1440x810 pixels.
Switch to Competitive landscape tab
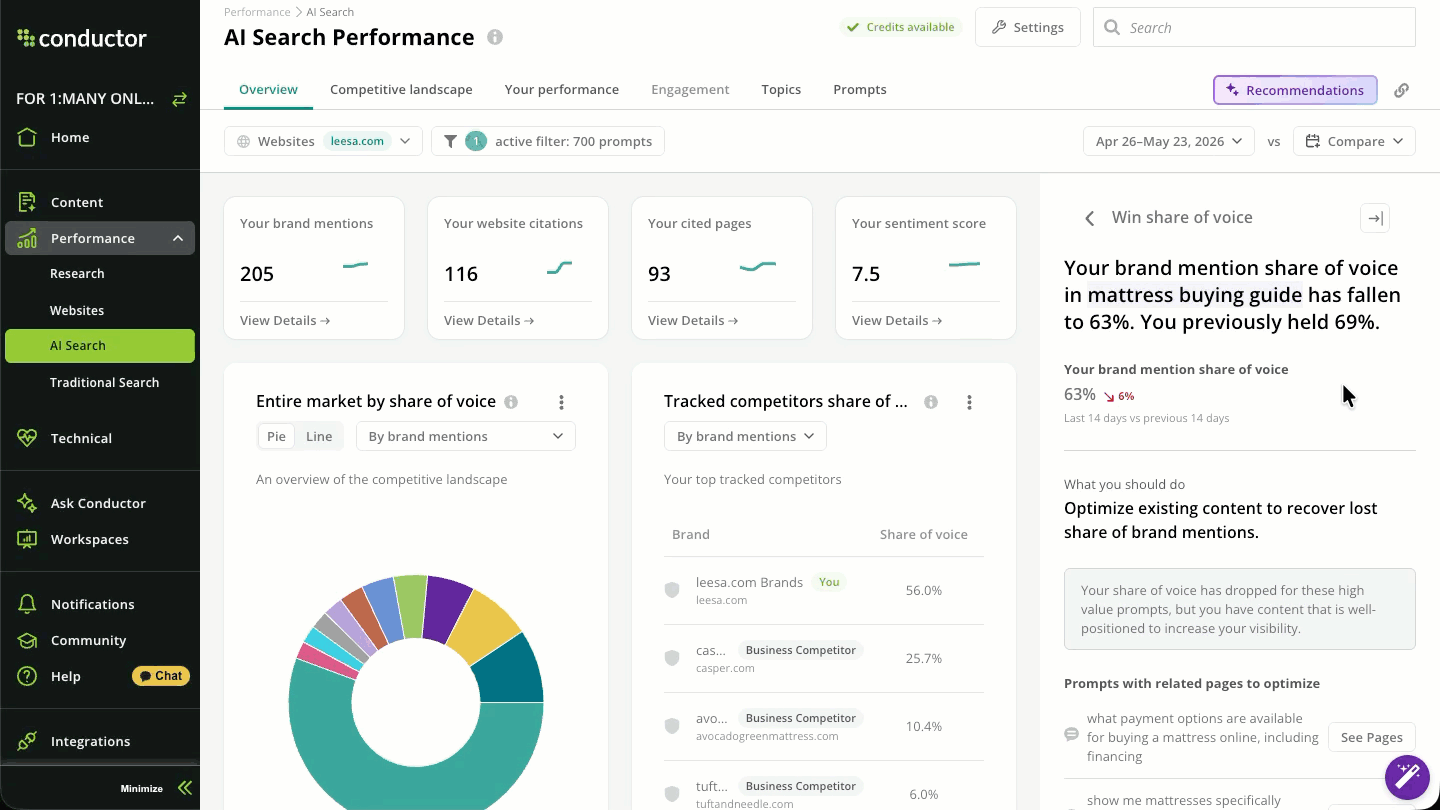point(401,89)
